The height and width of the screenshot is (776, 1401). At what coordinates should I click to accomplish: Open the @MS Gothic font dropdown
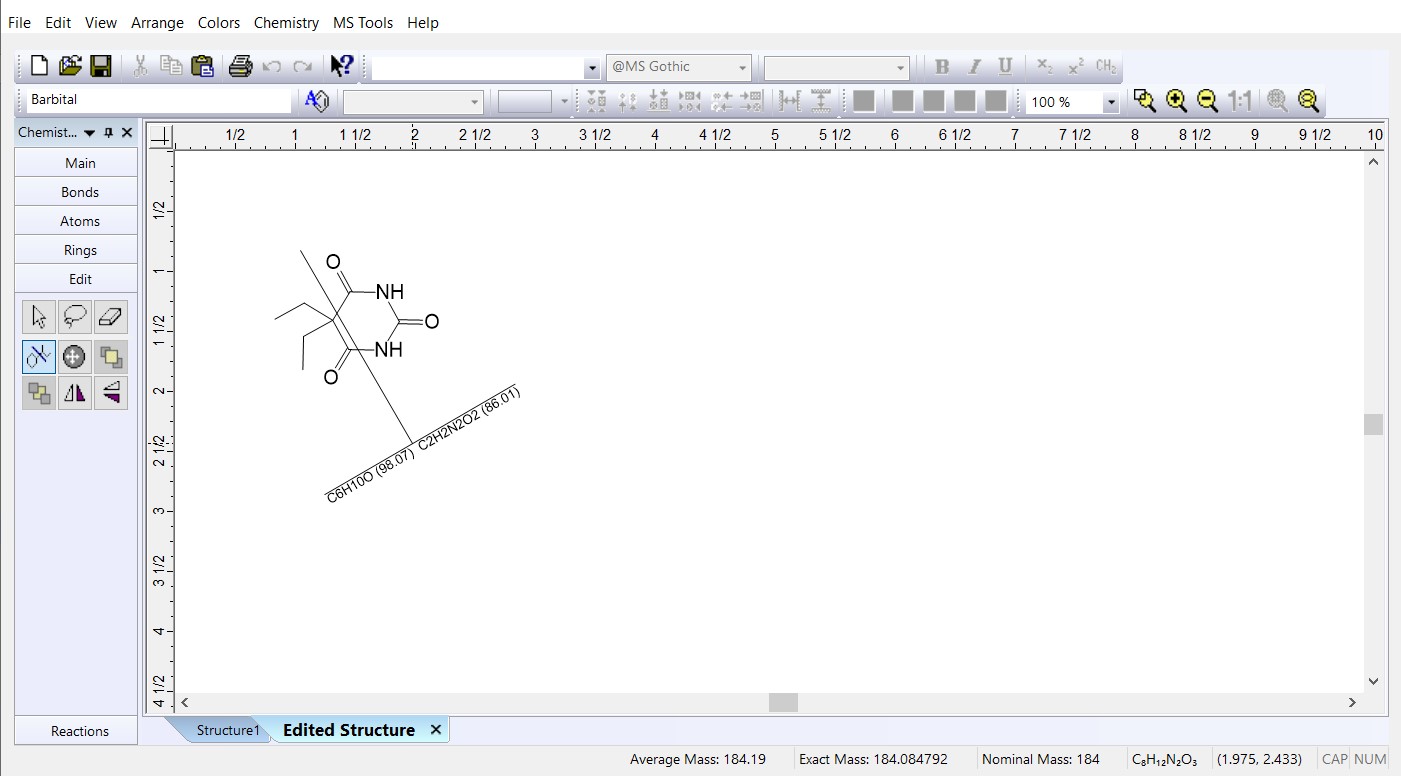[743, 68]
